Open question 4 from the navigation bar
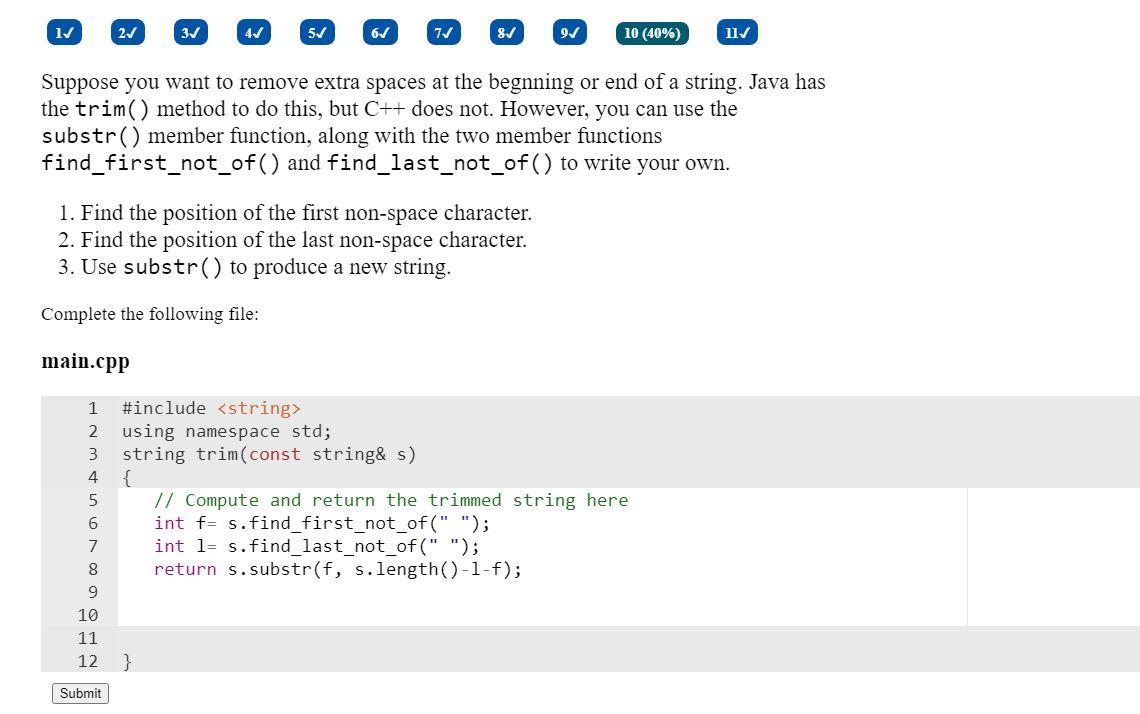 [x=254, y=32]
